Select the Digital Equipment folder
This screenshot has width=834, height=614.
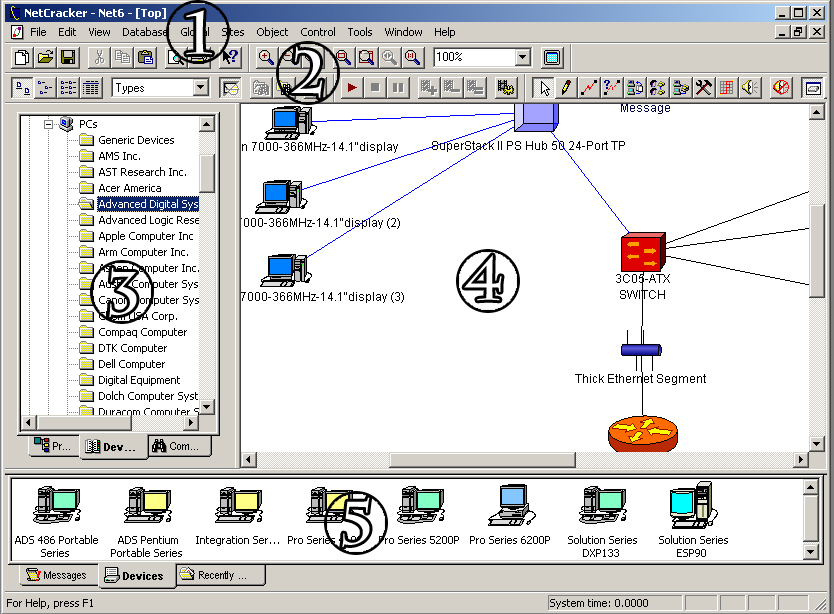tap(139, 380)
